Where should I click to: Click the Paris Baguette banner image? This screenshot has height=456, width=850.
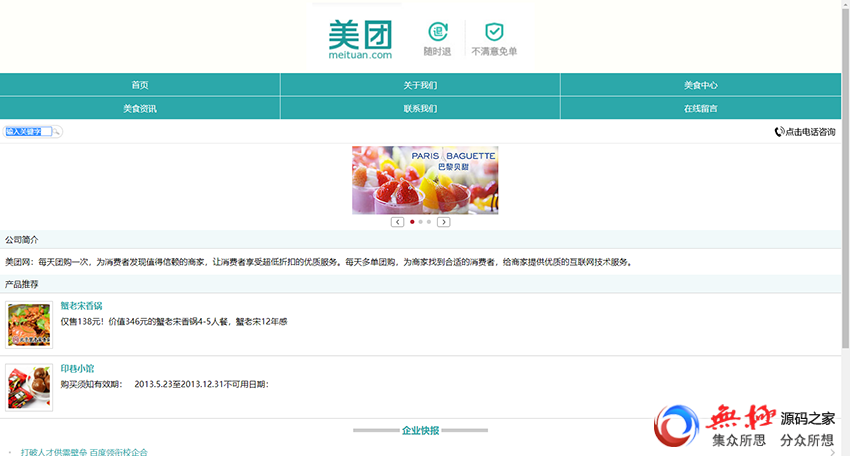425,180
